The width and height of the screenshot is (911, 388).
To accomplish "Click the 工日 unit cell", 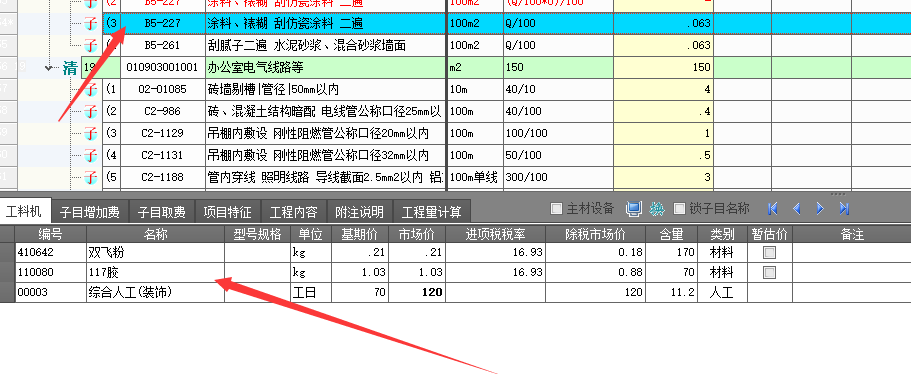I will tap(311, 292).
